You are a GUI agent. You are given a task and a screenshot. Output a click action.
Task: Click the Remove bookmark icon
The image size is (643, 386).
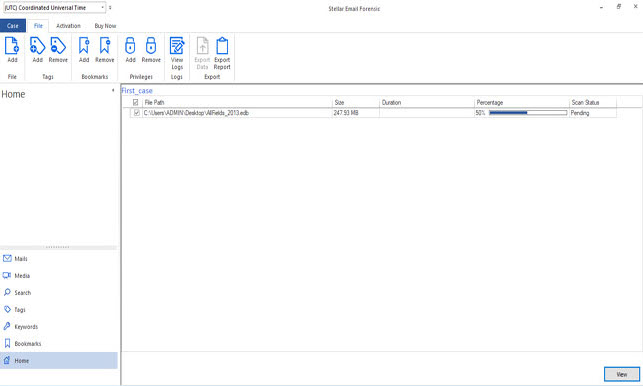coord(105,46)
